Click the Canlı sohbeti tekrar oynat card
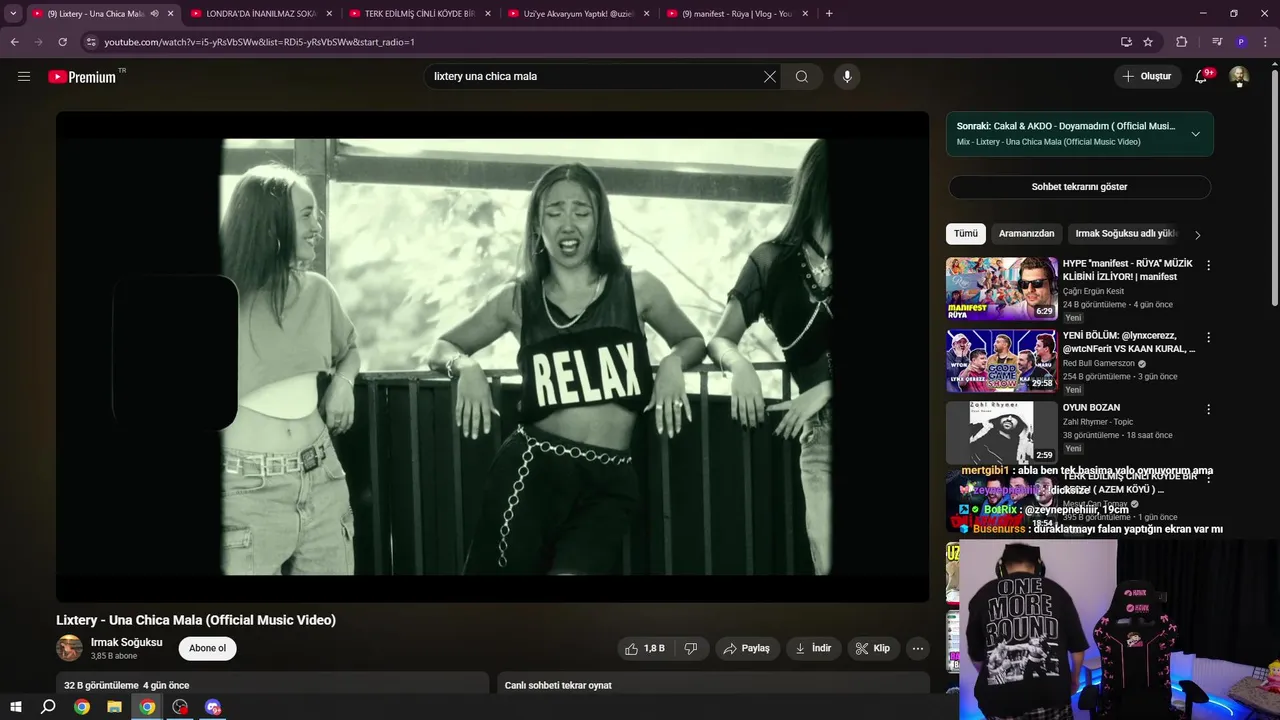The width and height of the screenshot is (1280, 720). 713,685
